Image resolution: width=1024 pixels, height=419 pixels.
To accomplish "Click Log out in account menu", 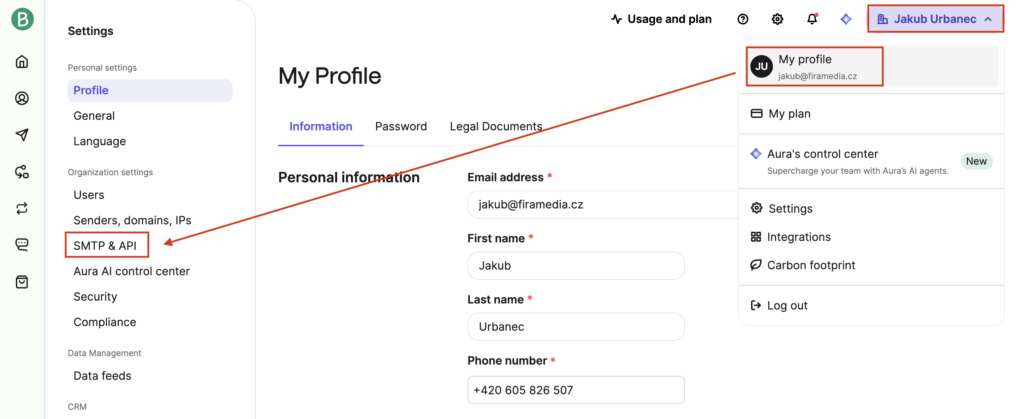I will tap(787, 306).
